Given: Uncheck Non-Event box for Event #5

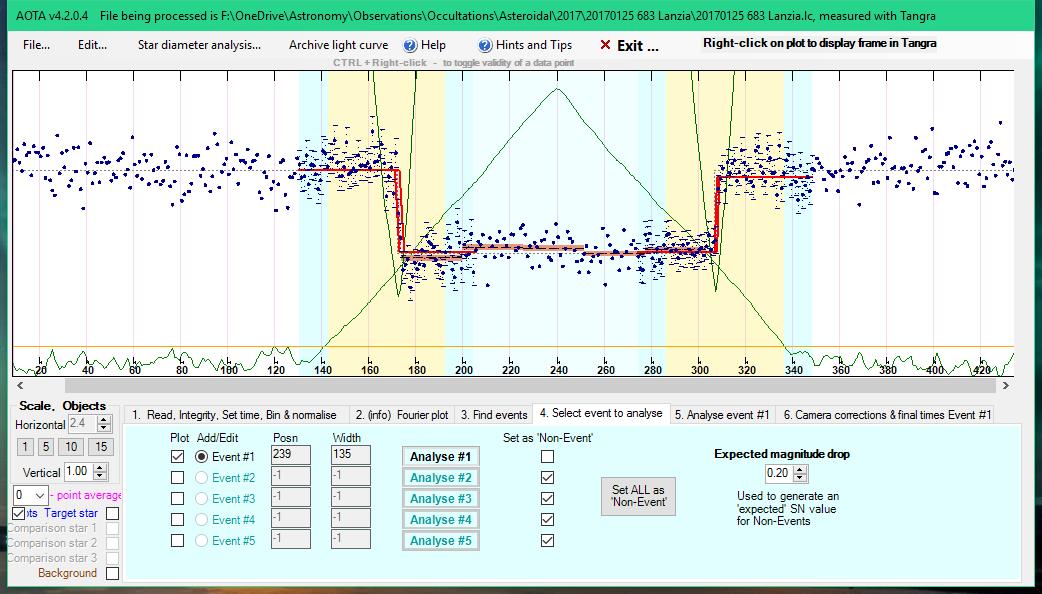Looking at the screenshot, I should point(547,540).
